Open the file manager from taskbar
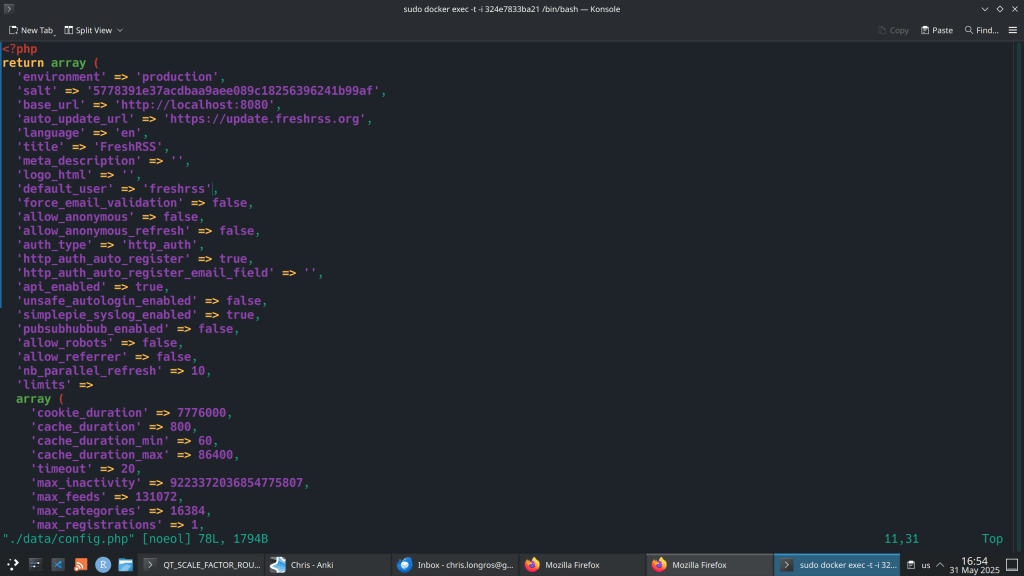The image size is (1024, 576). click(x=125, y=565)
